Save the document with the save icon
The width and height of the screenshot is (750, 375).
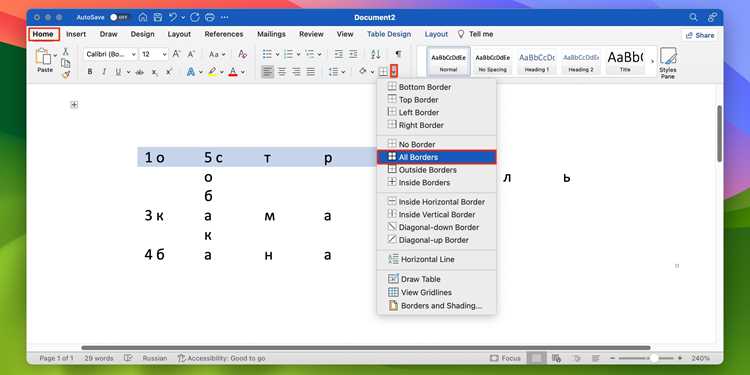[158, 17]
